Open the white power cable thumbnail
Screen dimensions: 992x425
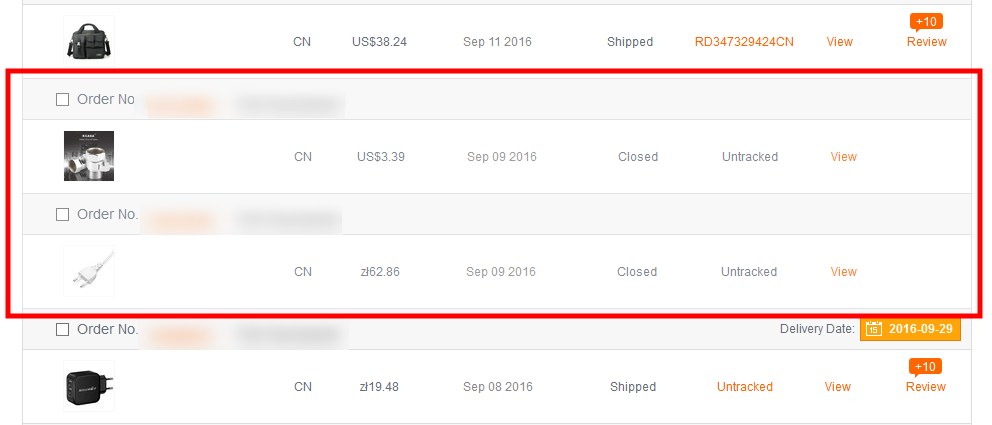tap(88, 271)
